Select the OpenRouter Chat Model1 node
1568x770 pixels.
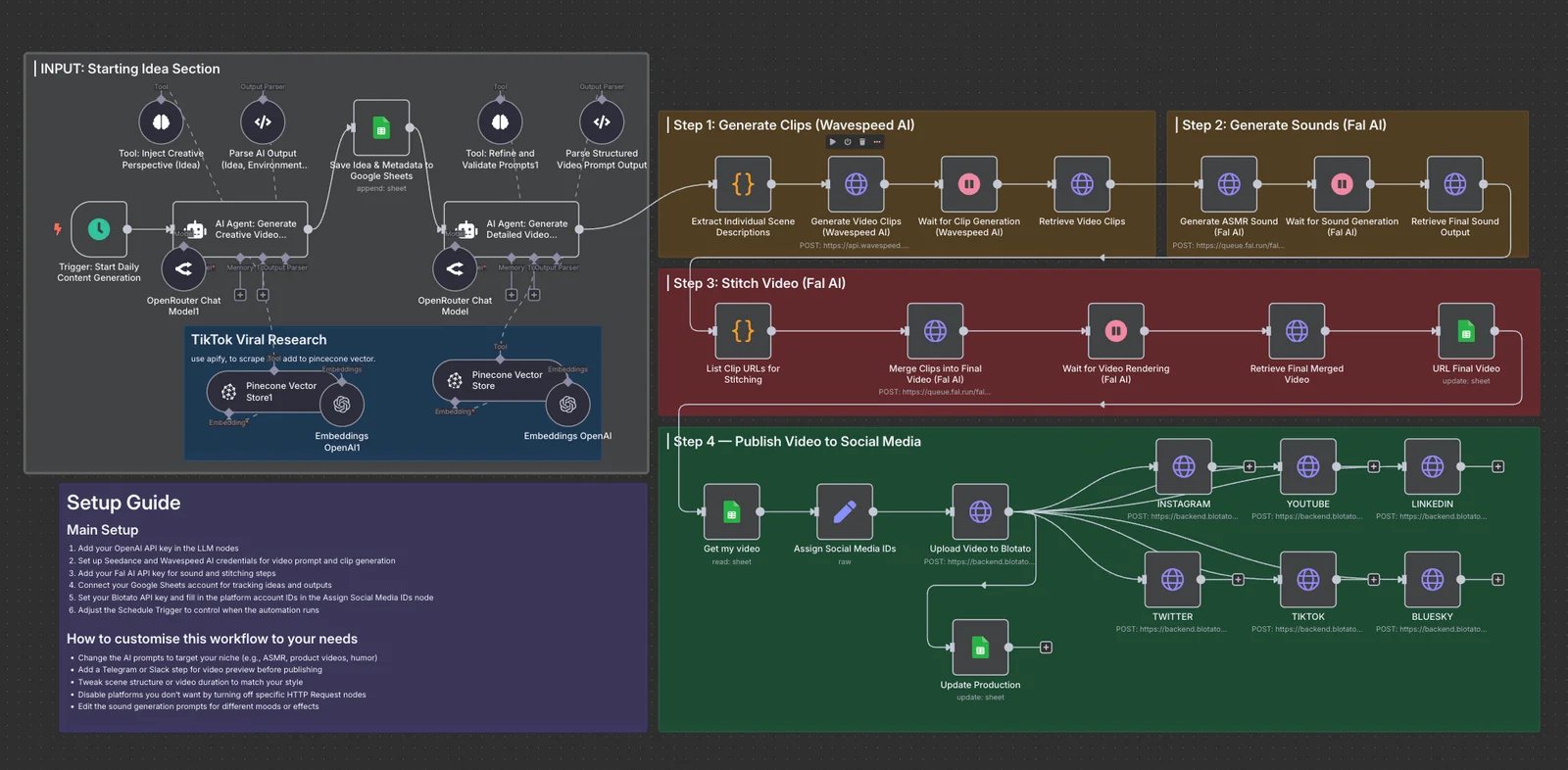point(183,268)
